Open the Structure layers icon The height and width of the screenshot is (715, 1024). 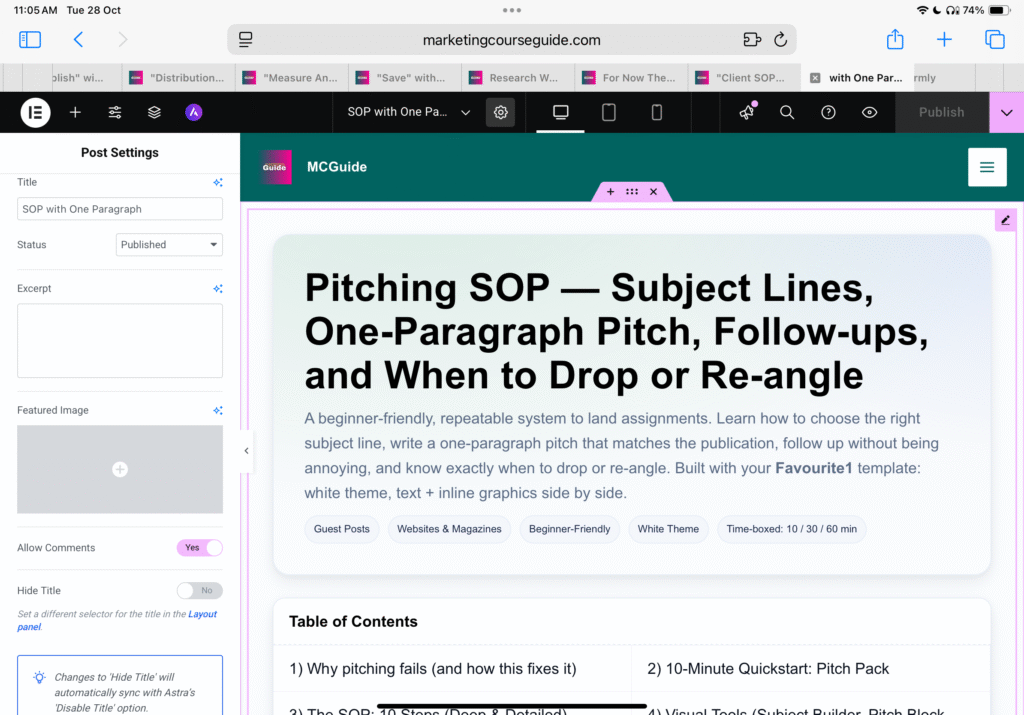click(x=154, y=112)
